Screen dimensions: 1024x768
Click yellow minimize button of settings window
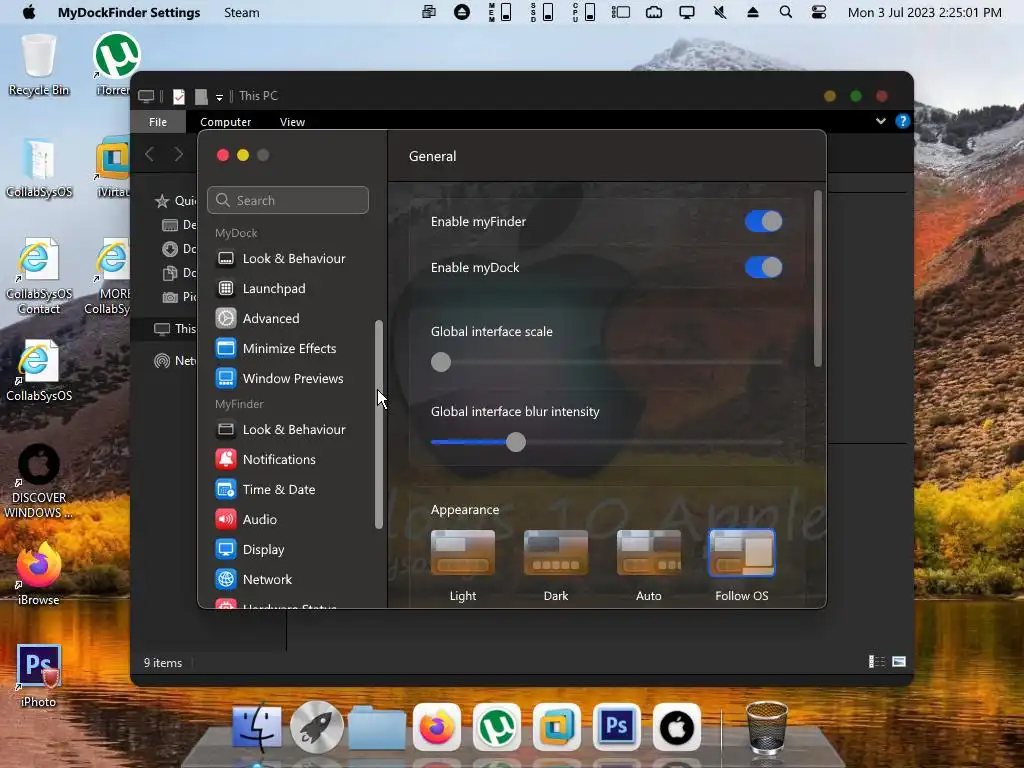pyautogui.click(x=243, y=155)
